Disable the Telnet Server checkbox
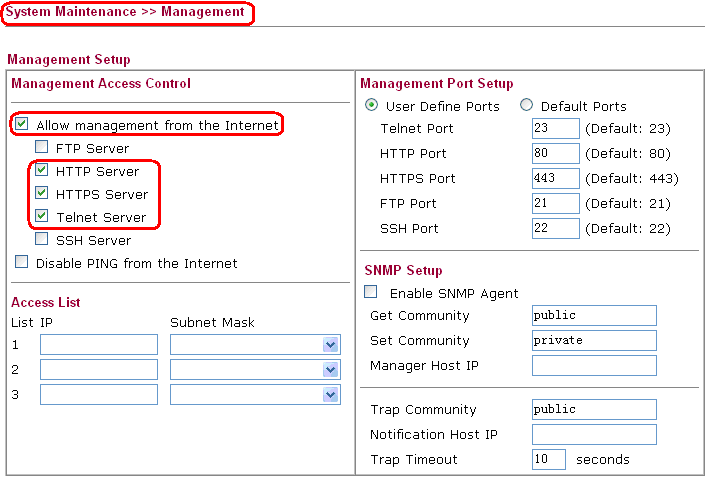713x480 pixels. click(42, 217)
